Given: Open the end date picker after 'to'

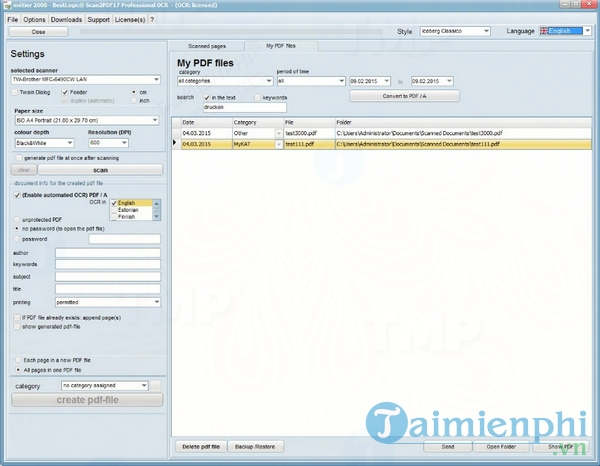Looking at the screenshot, I should tap(432, 81).
